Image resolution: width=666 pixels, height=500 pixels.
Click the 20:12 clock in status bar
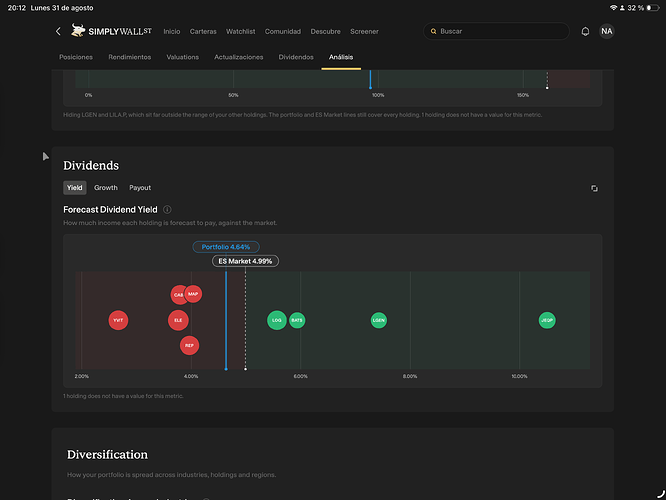coord(17,8)
